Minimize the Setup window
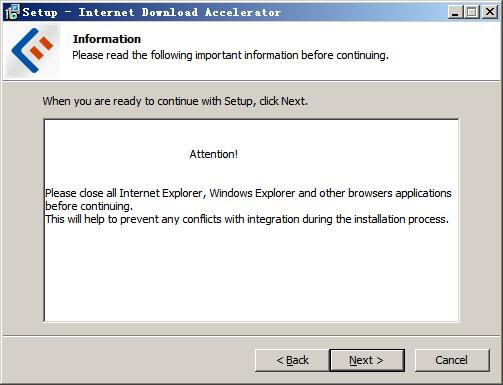The image size is (503, 385). [x=455, y=12]
